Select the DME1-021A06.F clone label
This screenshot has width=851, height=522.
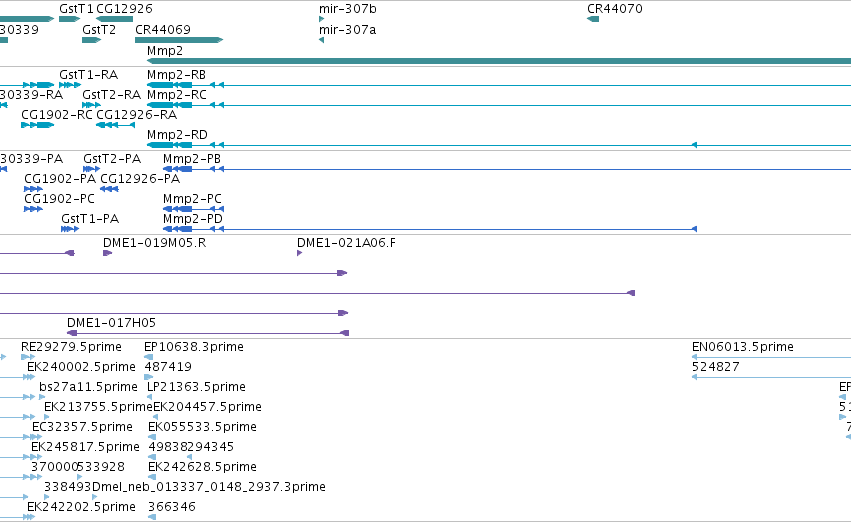[346, 243]
